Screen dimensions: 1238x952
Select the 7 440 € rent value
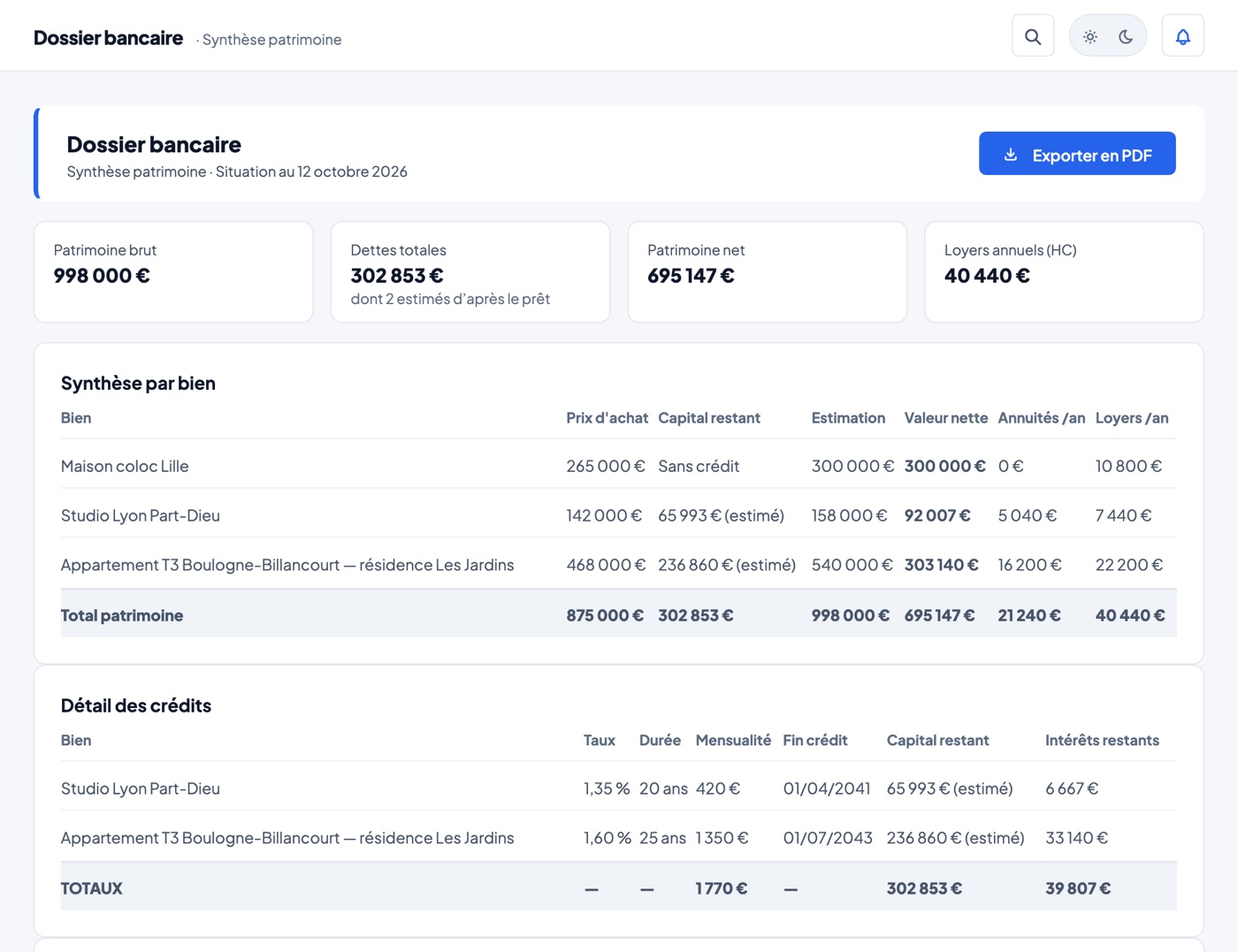[1123, 515]
